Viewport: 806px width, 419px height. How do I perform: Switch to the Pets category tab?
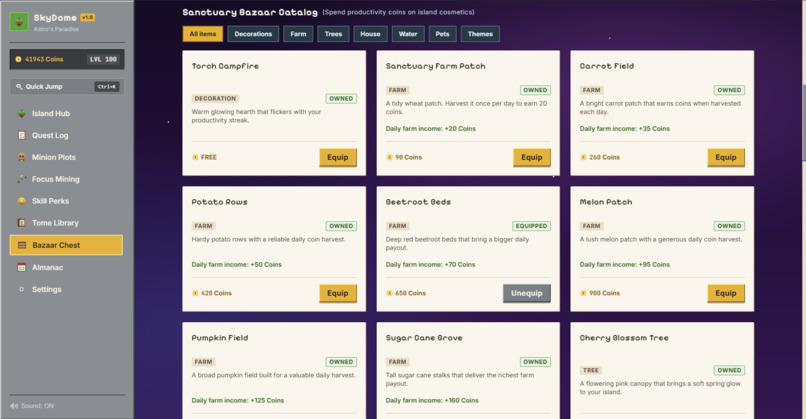[x=442, y=34]
